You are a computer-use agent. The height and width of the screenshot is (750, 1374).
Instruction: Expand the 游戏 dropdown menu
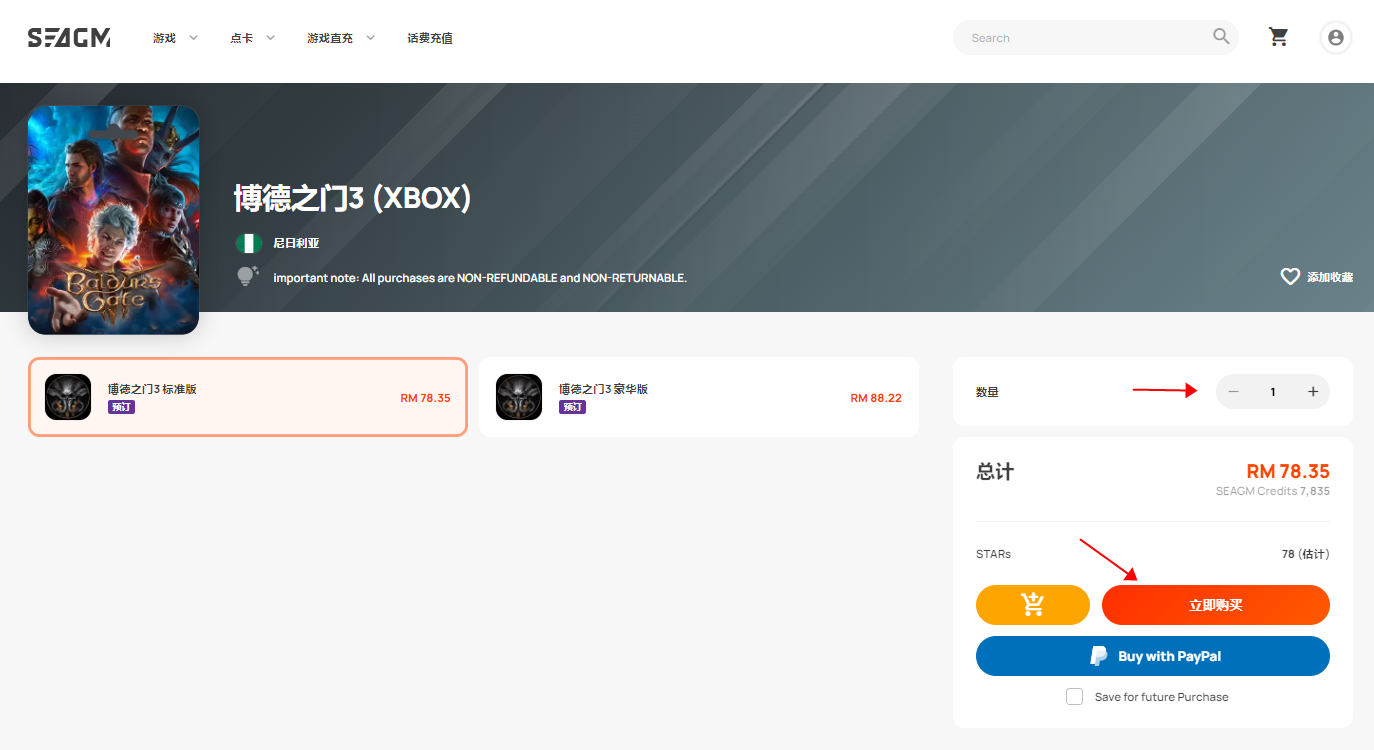[x=175, y=38]
